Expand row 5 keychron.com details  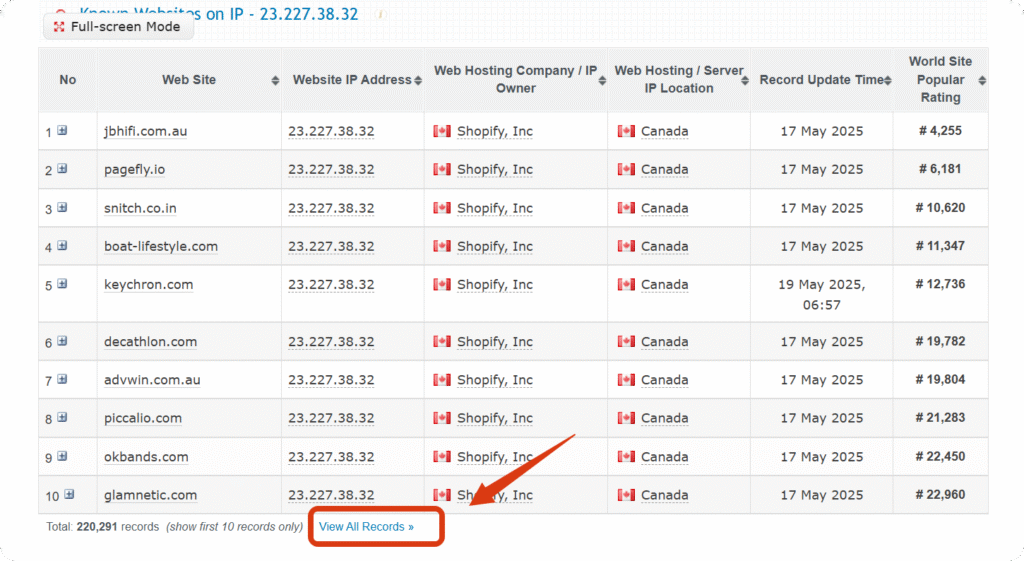click(x=62, y=284)
